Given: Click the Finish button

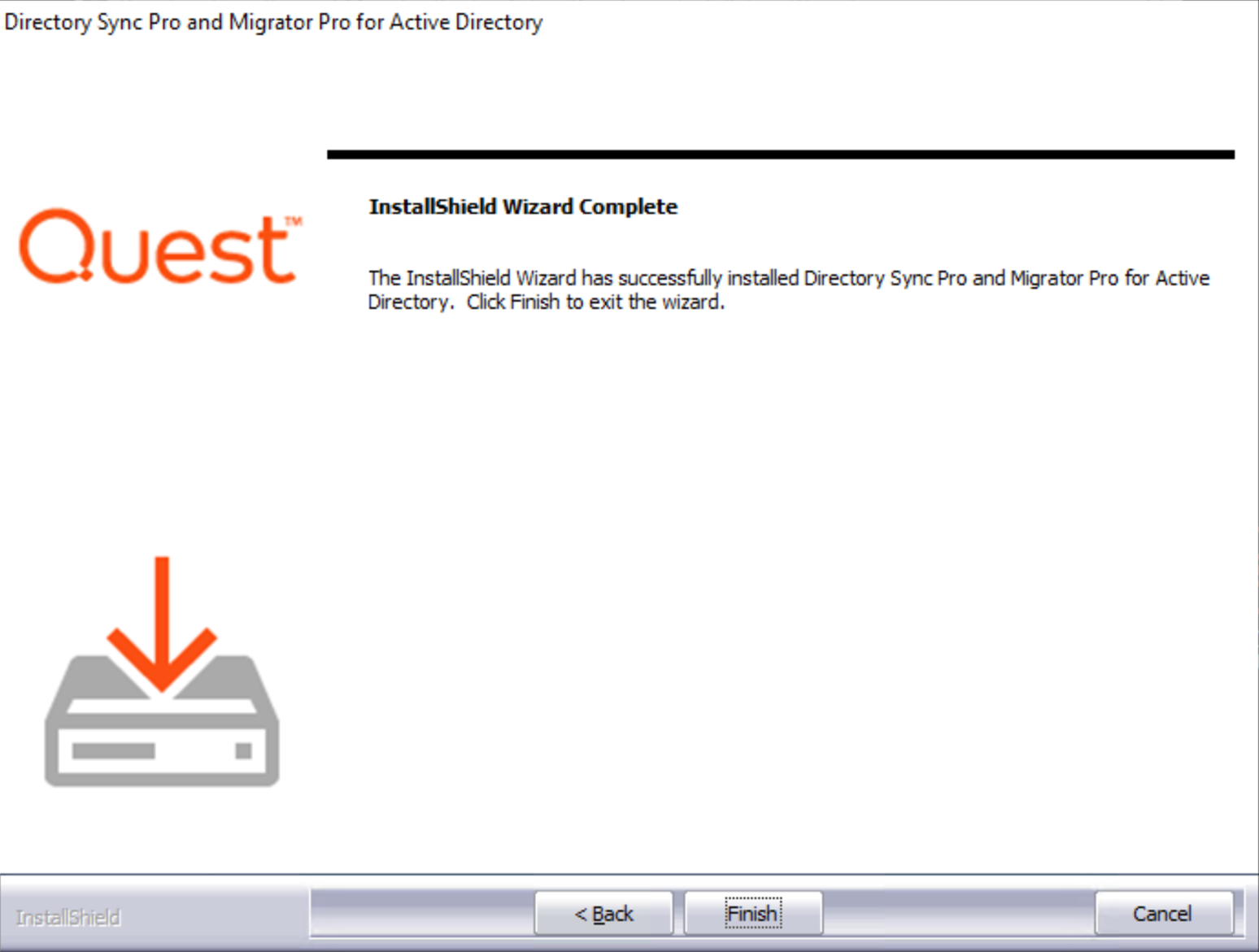Looking at the screenshot, I should pos(753,914).
